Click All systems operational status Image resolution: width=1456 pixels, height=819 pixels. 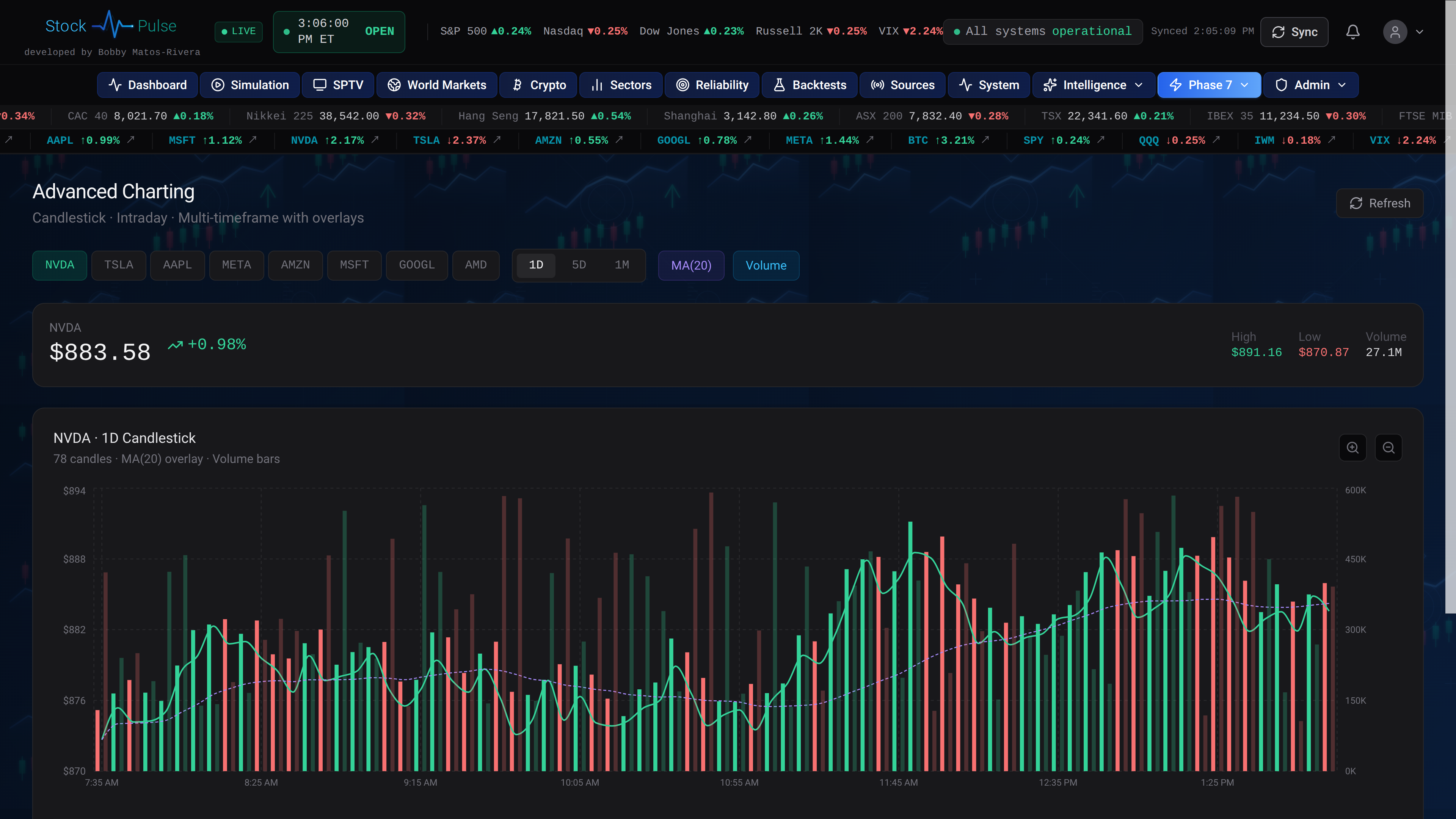[x=1043, y=31]
